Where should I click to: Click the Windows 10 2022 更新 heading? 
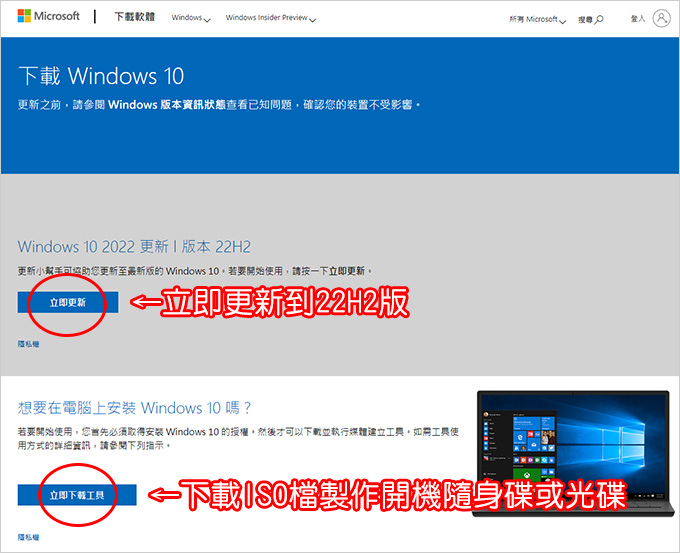tap(134, 247)
